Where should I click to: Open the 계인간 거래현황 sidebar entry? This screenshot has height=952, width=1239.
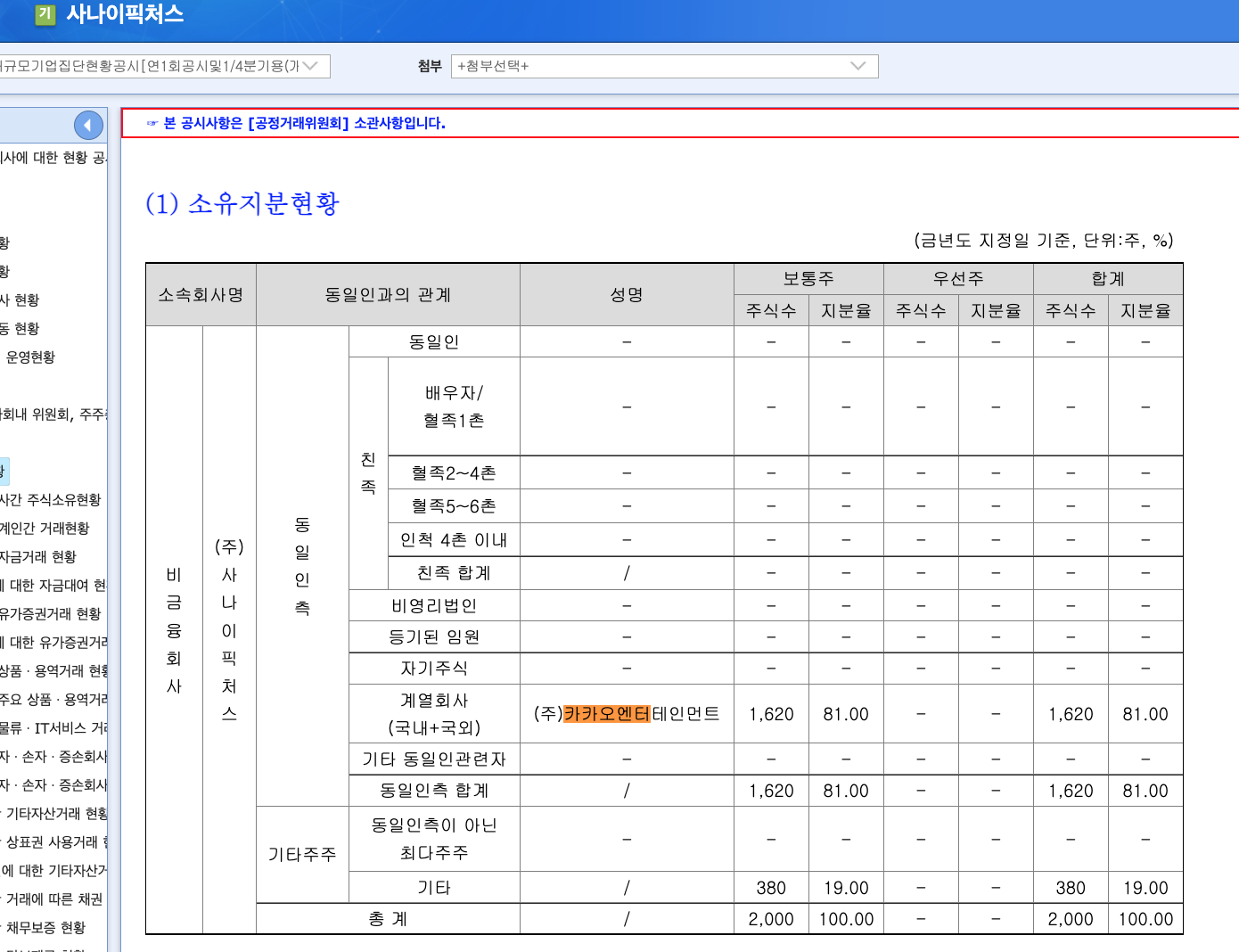pos(45,529)
